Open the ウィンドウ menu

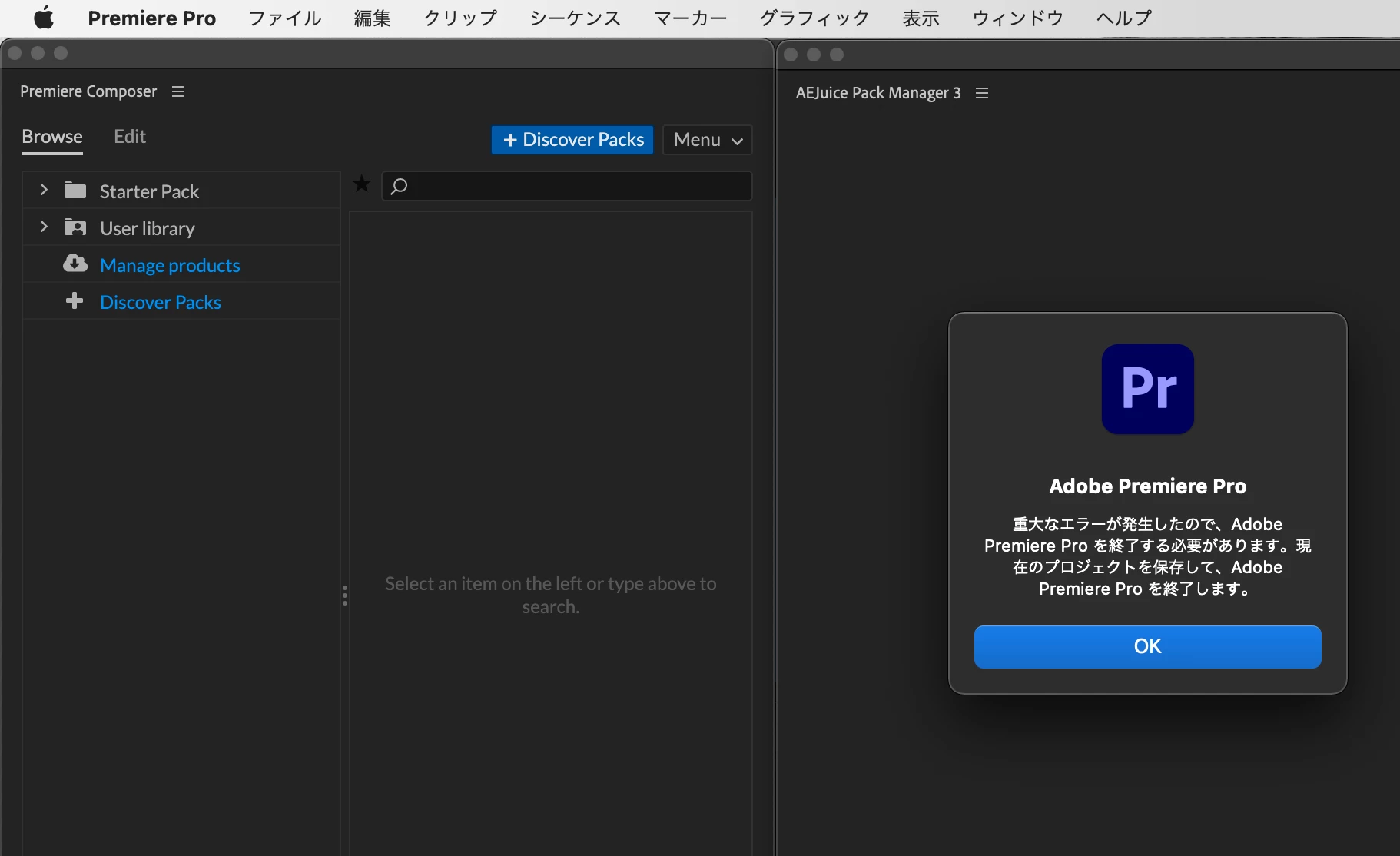point(1017,18)
